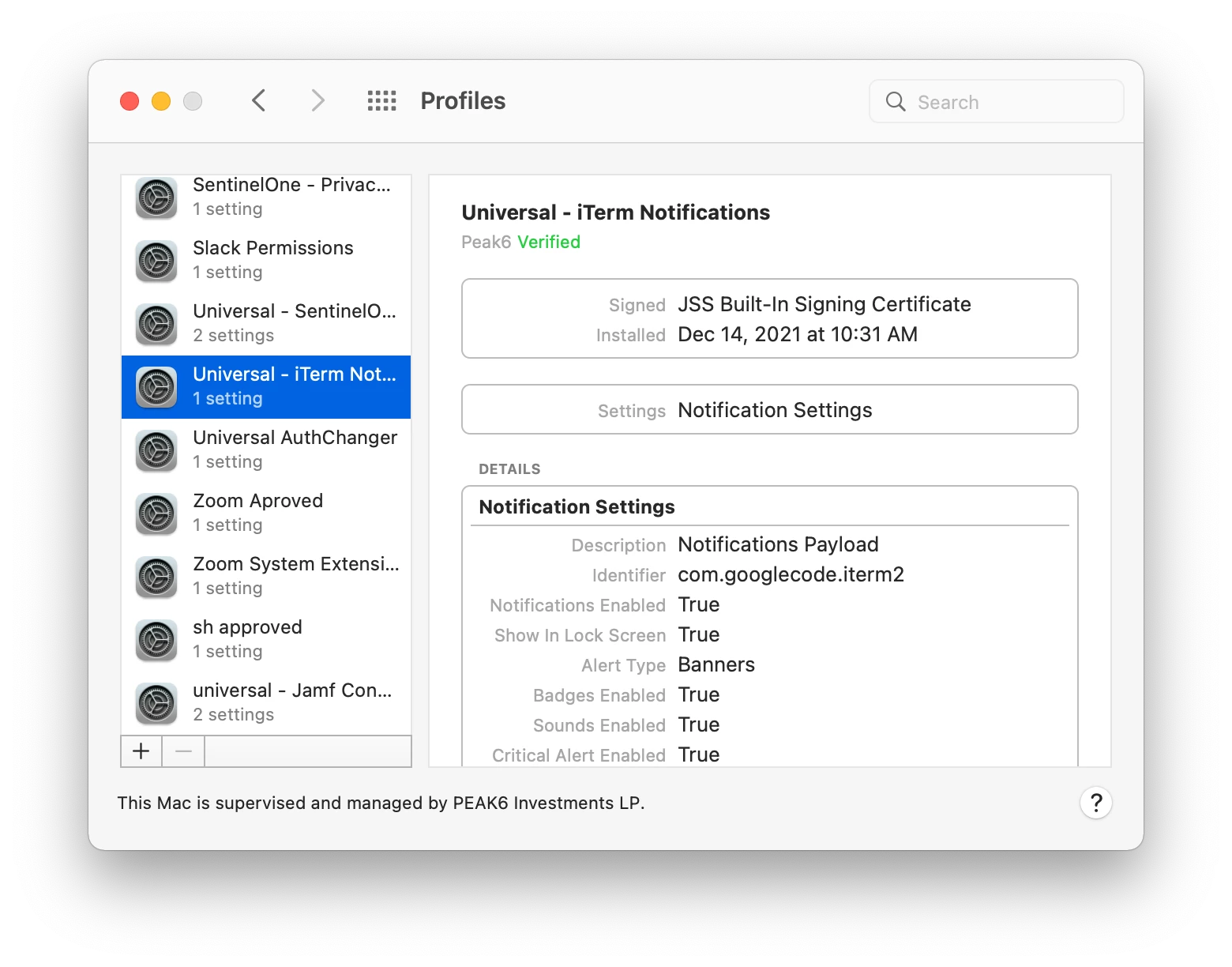Image resolution: width=1232 pixels, height=967 pixels.
Task: Select the Universal AuthChanger profile
Action: pyautogui.click(x=266, y=450)
